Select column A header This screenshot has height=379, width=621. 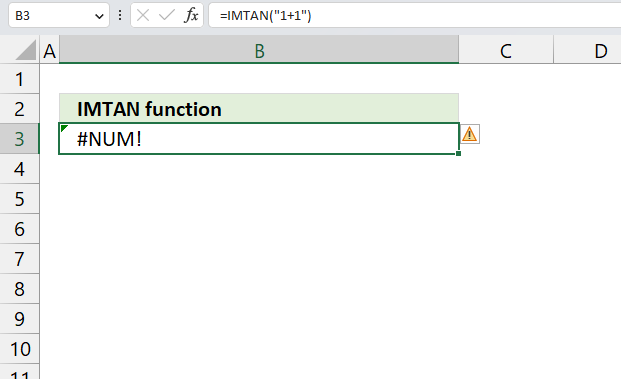[50, 50]
